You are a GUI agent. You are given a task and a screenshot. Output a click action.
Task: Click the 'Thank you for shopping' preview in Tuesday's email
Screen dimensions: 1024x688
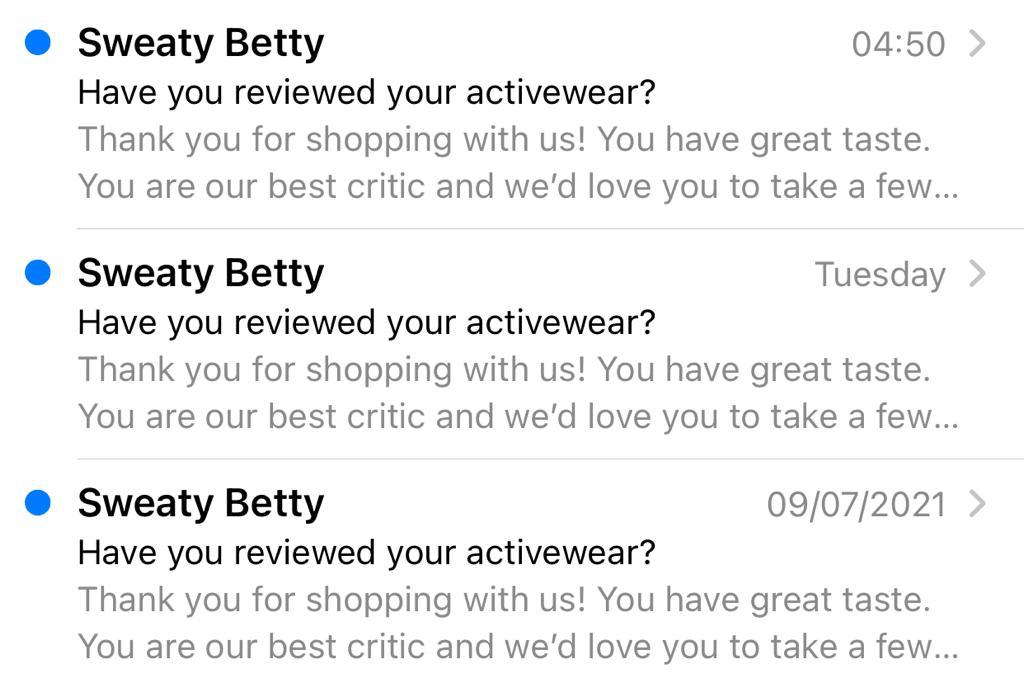504,370
